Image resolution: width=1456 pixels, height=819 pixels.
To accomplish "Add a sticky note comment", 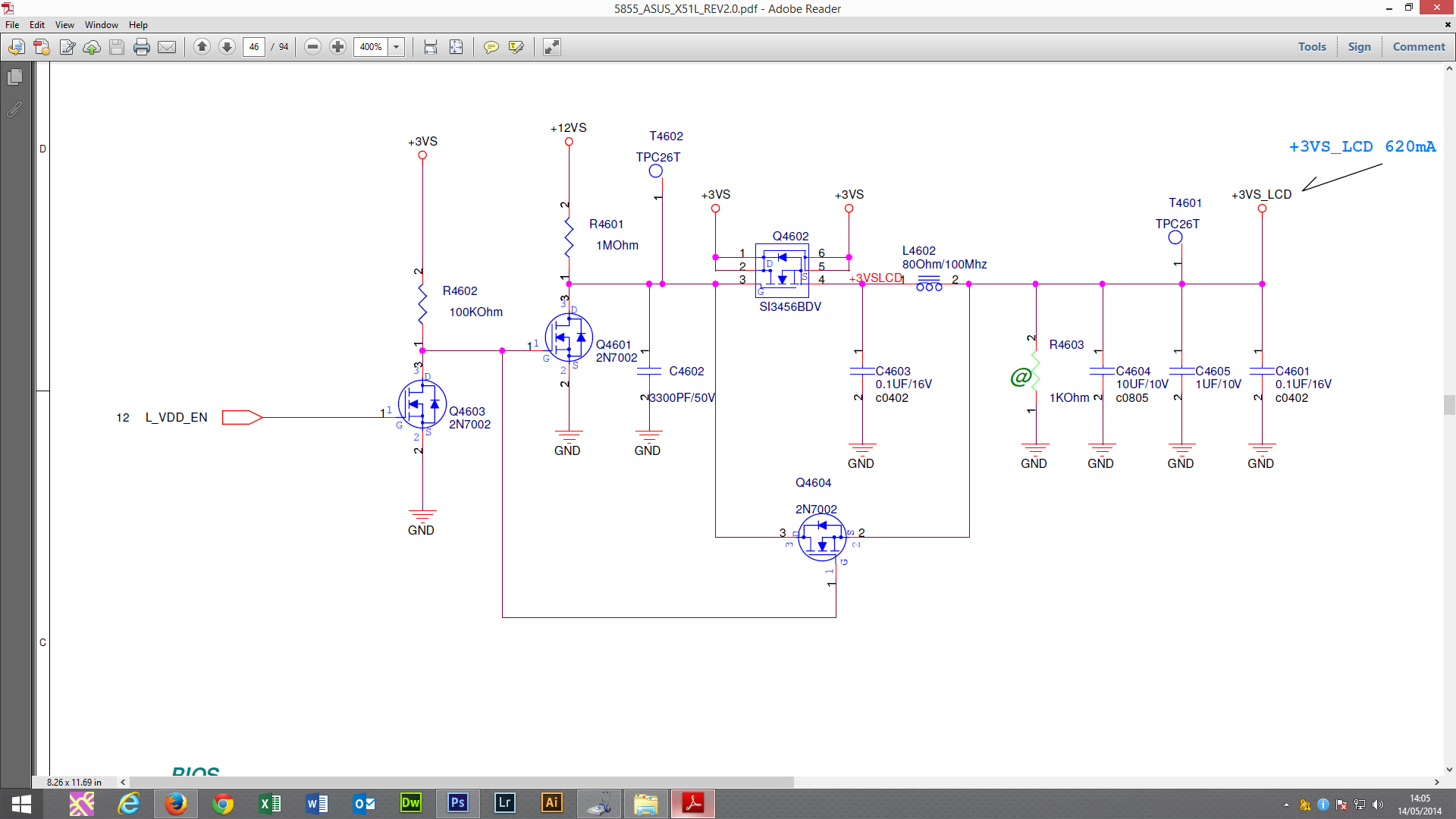I will coord(491,47).
